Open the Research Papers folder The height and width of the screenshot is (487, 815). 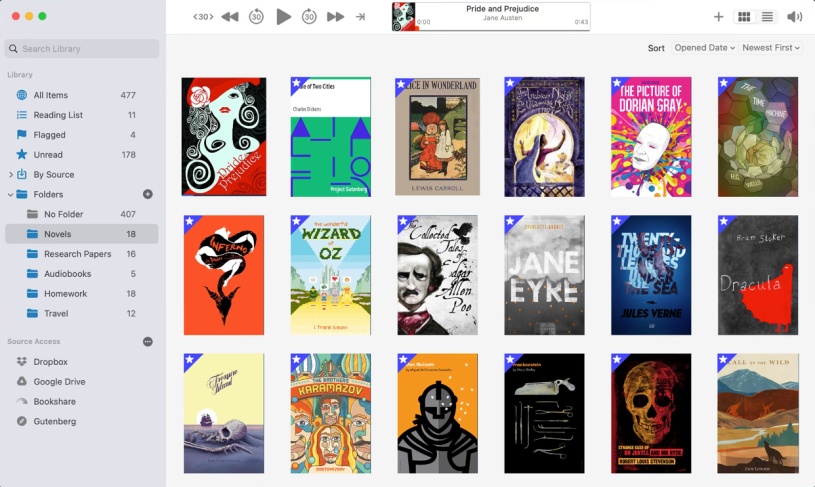[82, 254]
